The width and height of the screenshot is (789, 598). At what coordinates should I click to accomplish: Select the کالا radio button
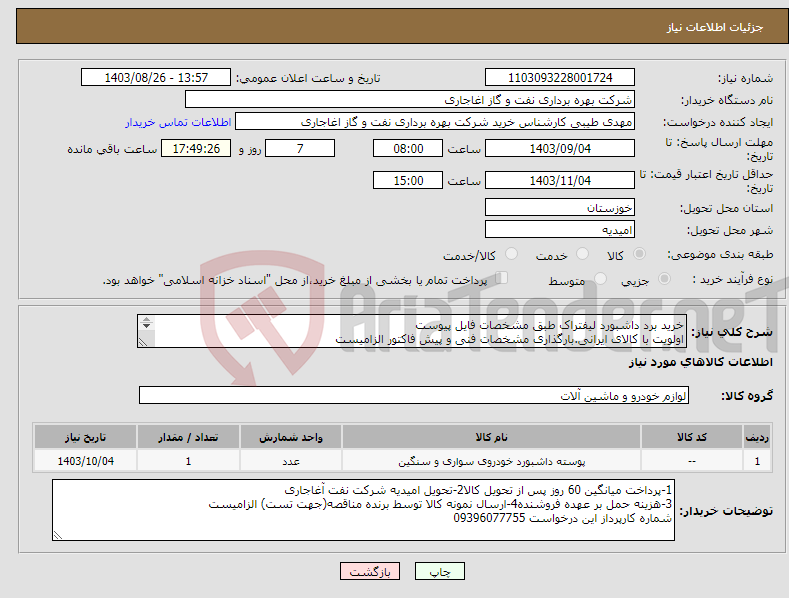point(639,254)
